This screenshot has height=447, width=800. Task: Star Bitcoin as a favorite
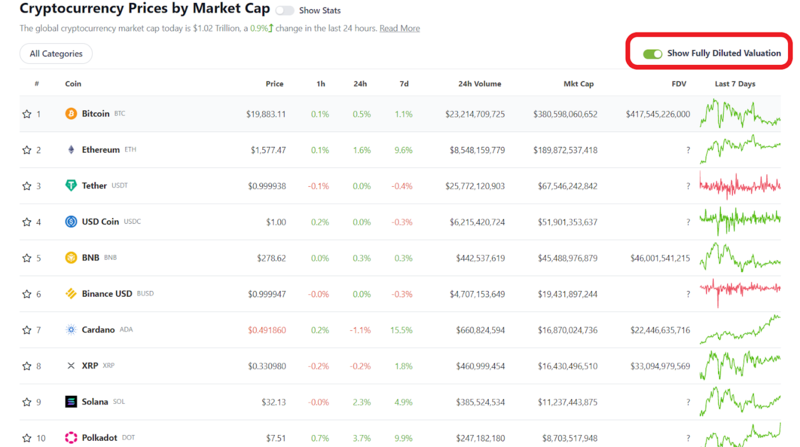pos(27,114)
